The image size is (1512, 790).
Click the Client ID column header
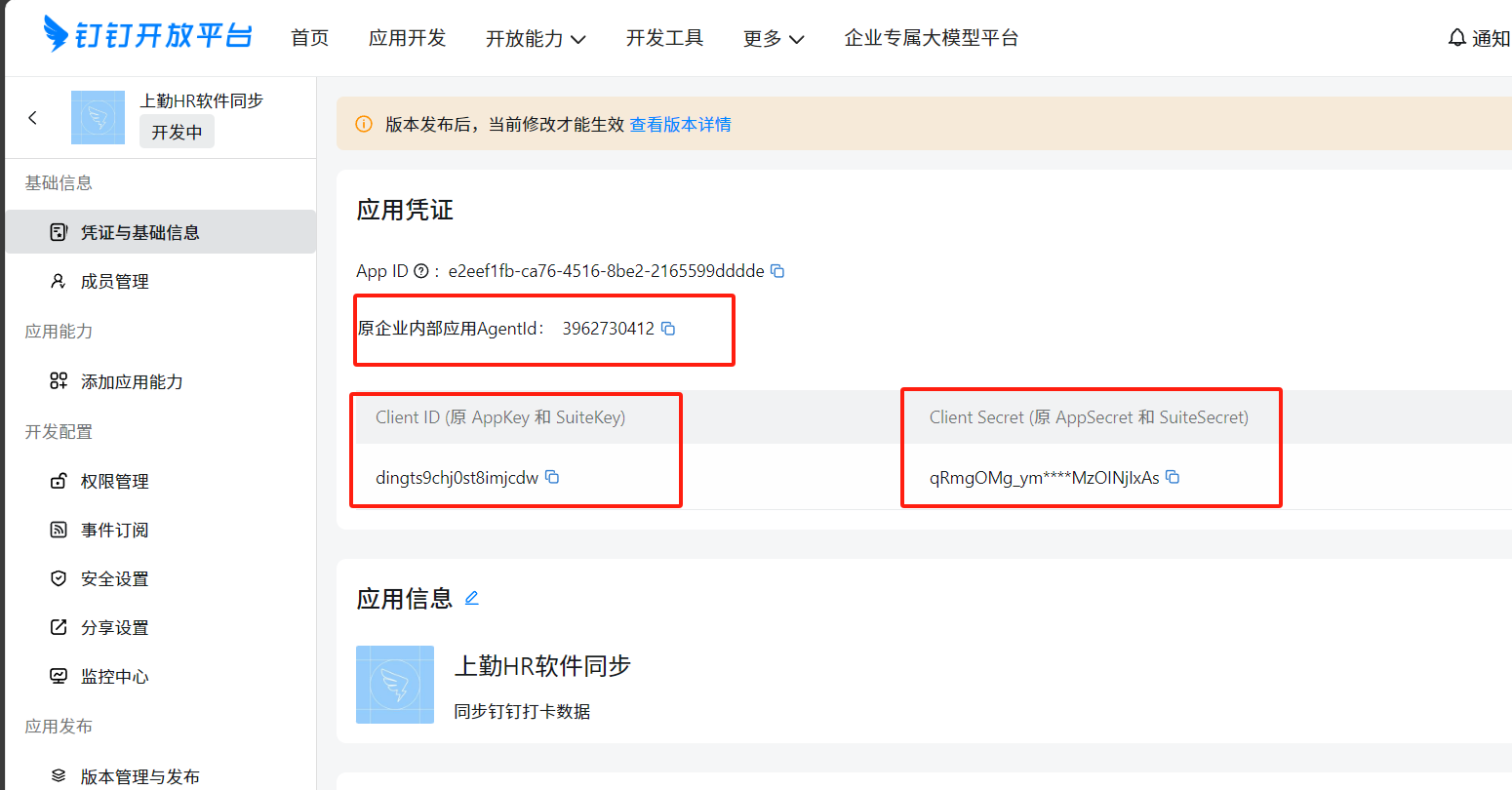[x=500, y=417]
